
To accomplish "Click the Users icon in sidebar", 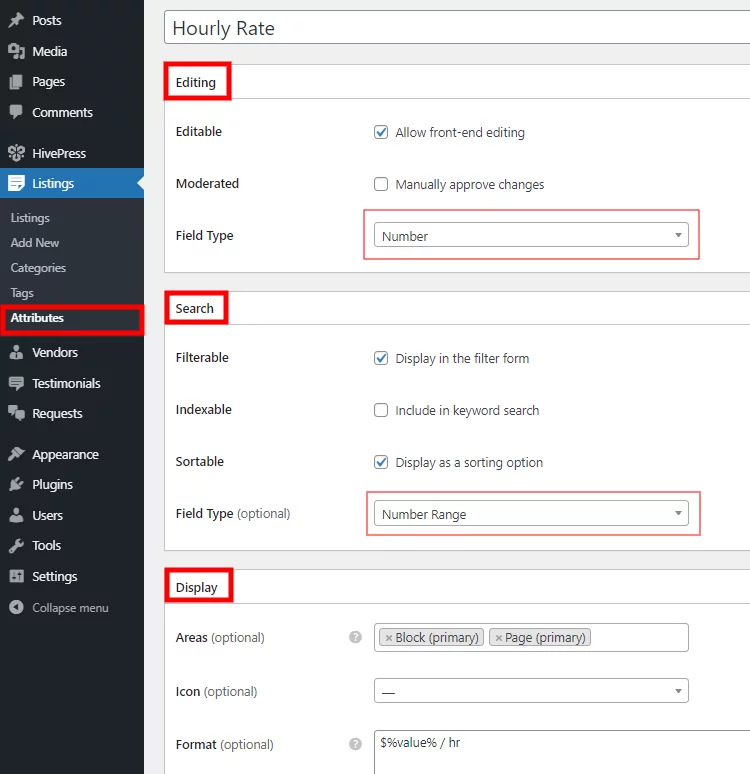I will [x=16, y=515].
